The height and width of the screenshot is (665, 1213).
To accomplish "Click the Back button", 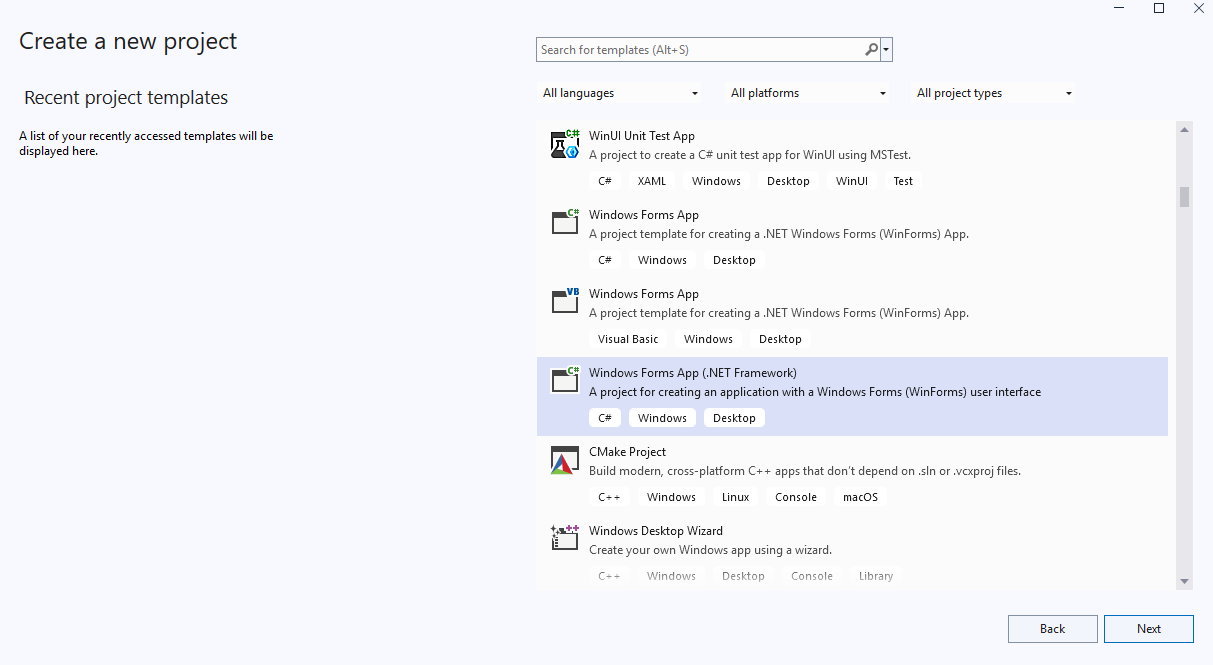I will pos(1053,629).
